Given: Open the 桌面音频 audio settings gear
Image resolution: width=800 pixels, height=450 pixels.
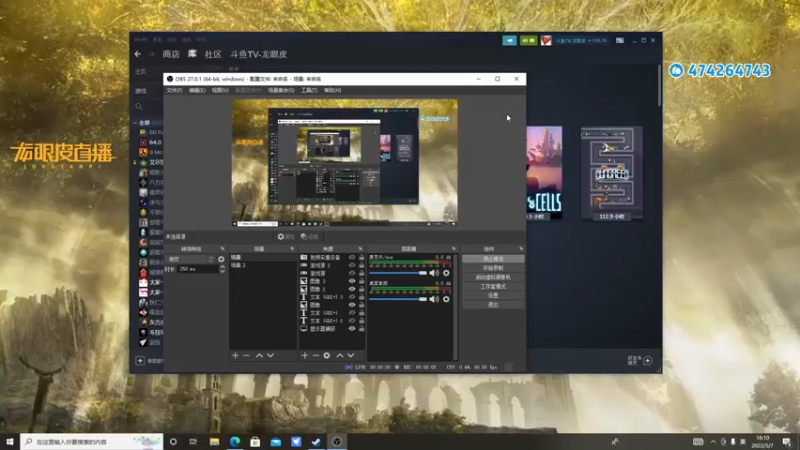Looking at the screenshot, I should click(x=446, y=299).
